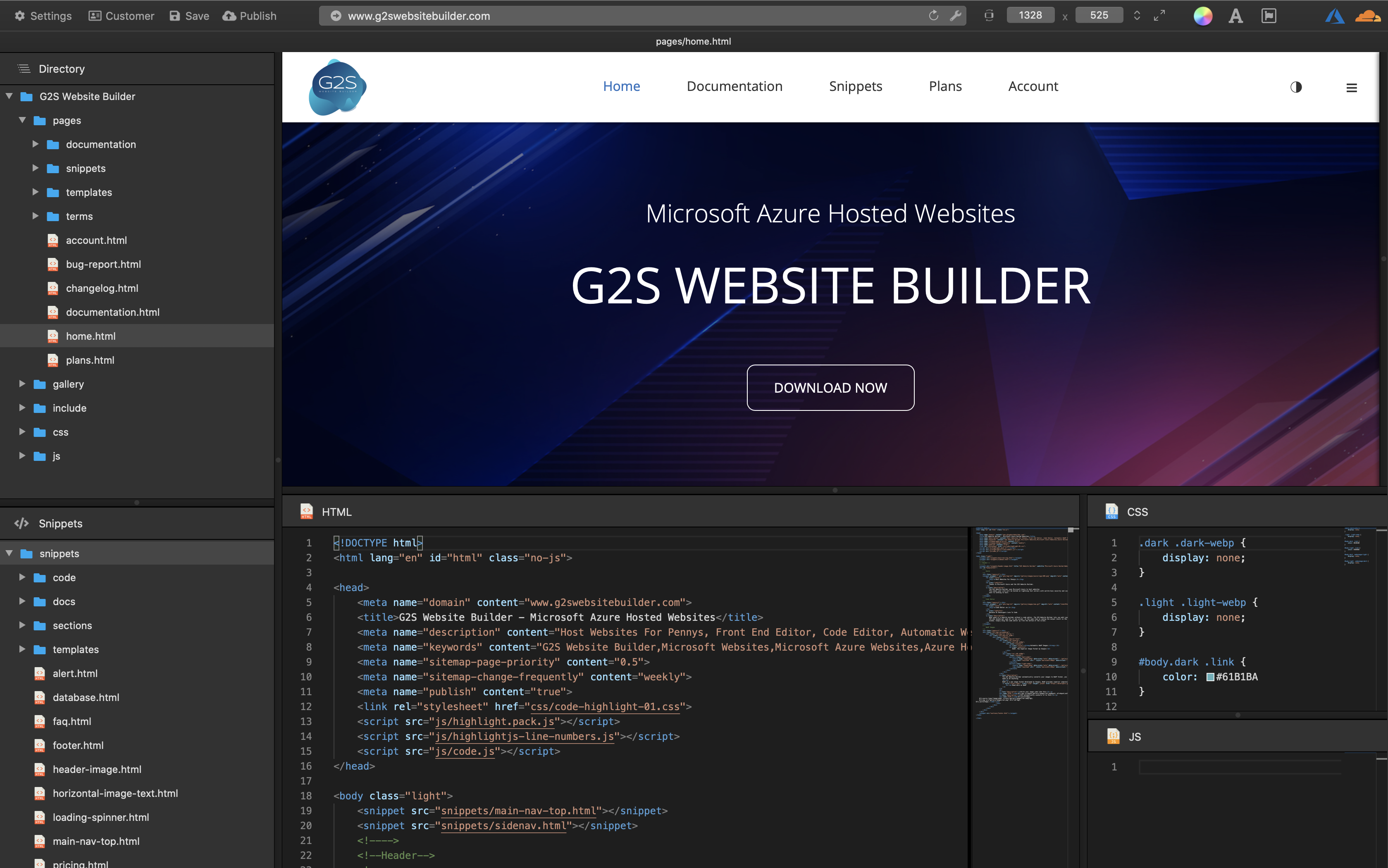This screenshot has width=1388, height=868.
Task: Open plans.html file
Action: pos(90,360)
